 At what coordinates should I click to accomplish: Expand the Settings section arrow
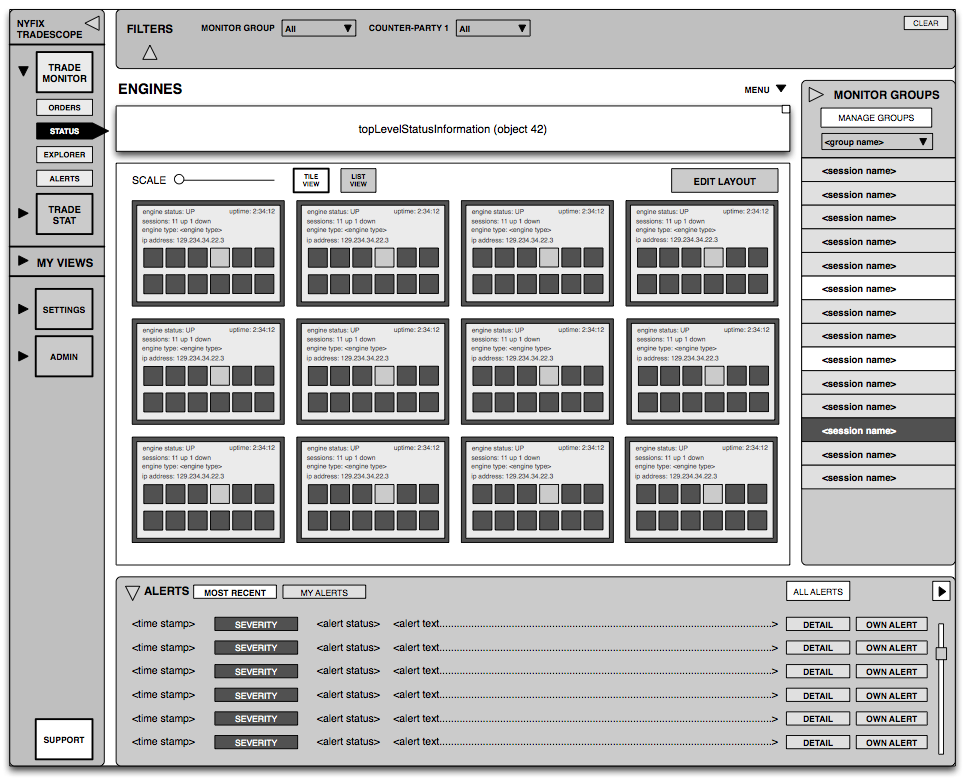(23, 309)
